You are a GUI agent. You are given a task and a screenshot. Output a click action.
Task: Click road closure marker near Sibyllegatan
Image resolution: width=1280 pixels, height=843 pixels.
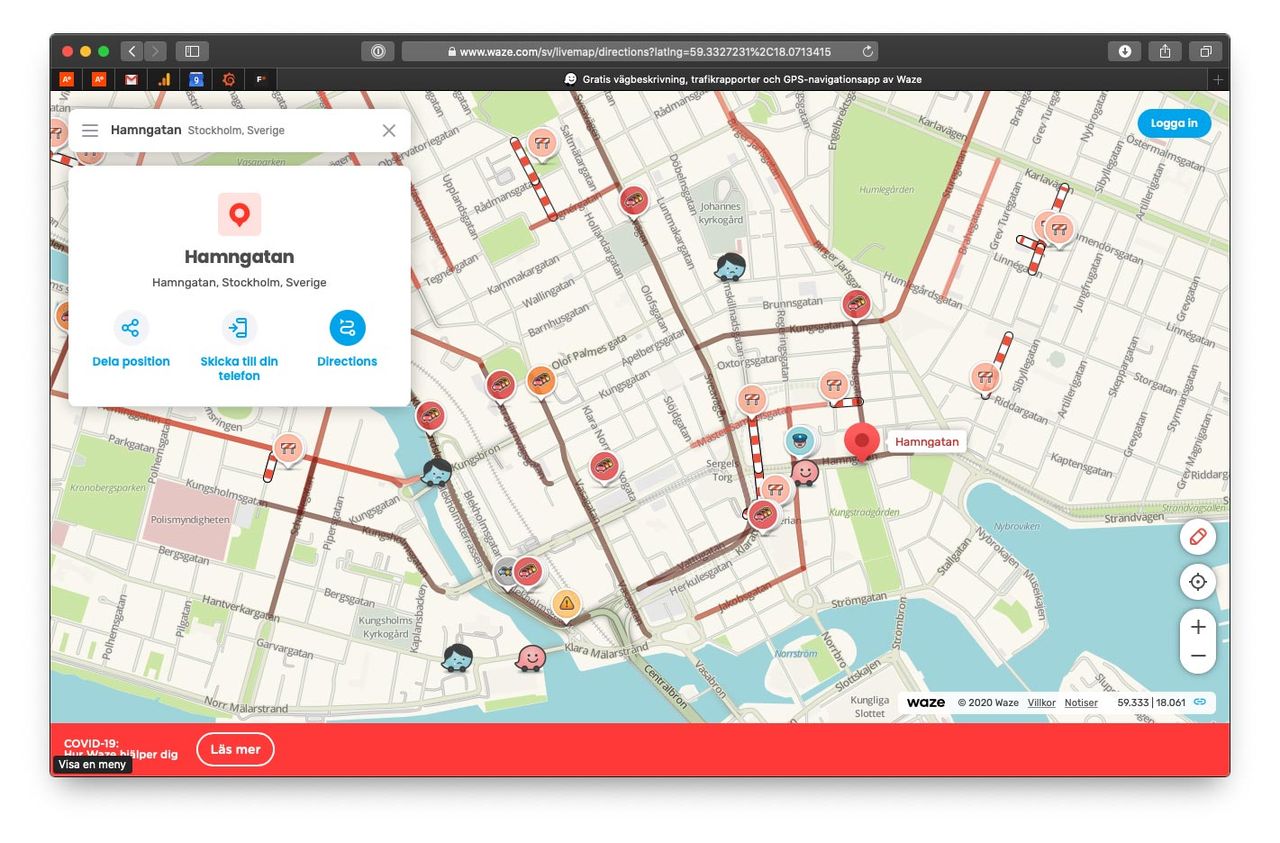coord(985,377)
